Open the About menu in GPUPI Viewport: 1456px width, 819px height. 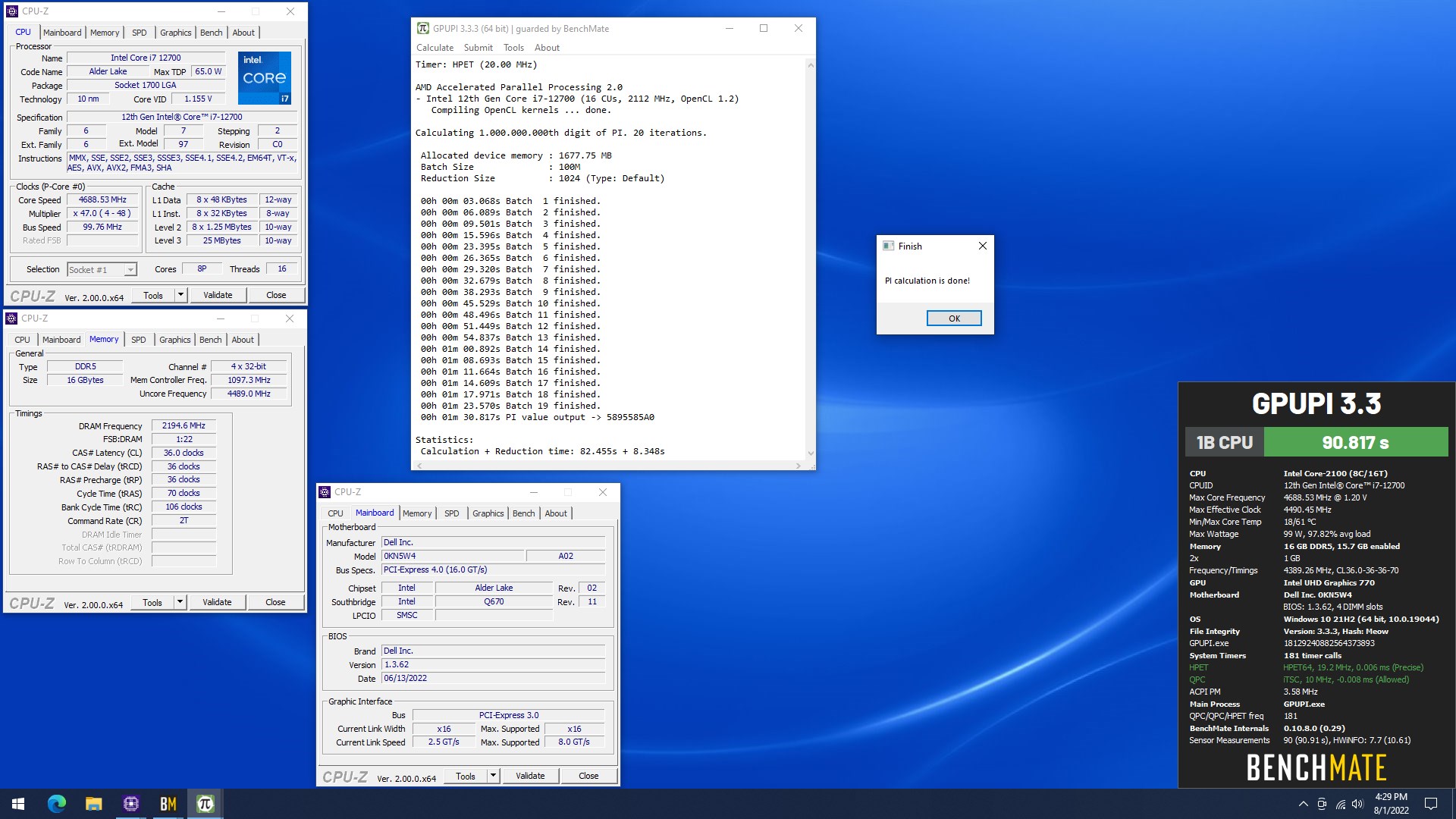[x=547, y=48]
